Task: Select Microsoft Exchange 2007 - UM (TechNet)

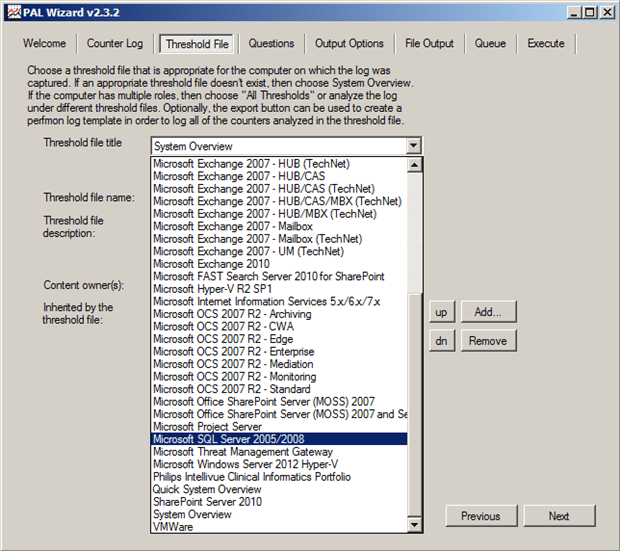Action: point(279,251)
